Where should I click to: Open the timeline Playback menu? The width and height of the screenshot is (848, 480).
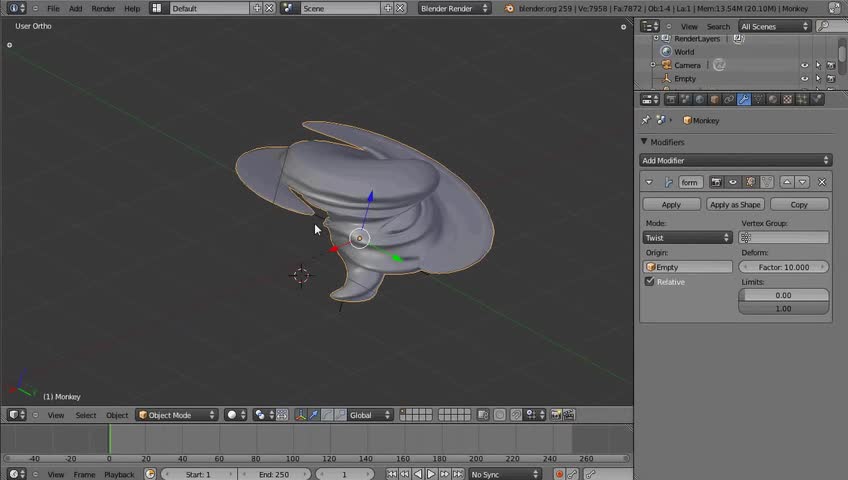point(119,475)
